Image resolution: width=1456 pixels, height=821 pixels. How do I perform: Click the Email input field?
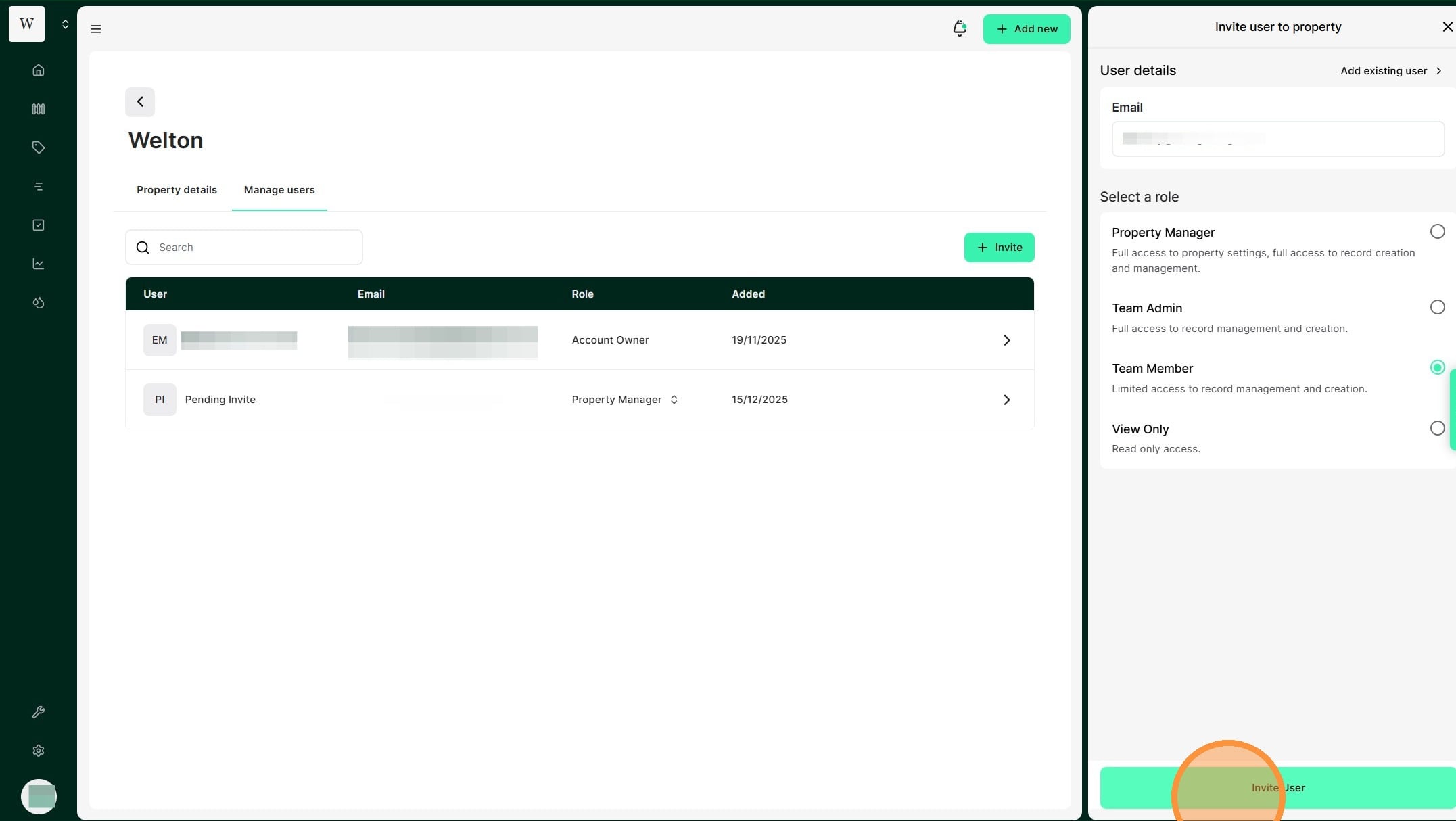point(1277,139)
